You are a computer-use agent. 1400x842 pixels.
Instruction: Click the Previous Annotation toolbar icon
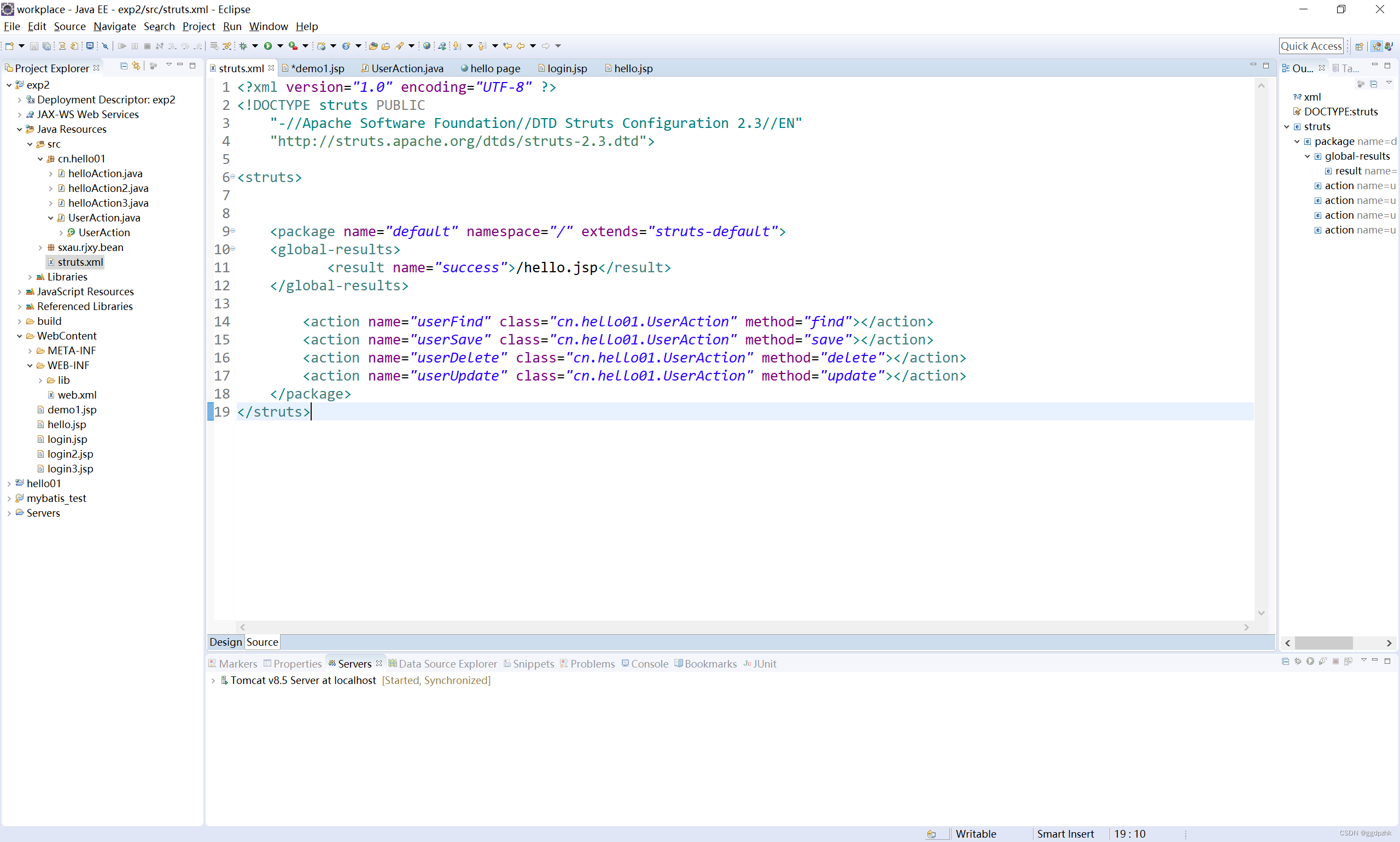(x=482, y=46)
